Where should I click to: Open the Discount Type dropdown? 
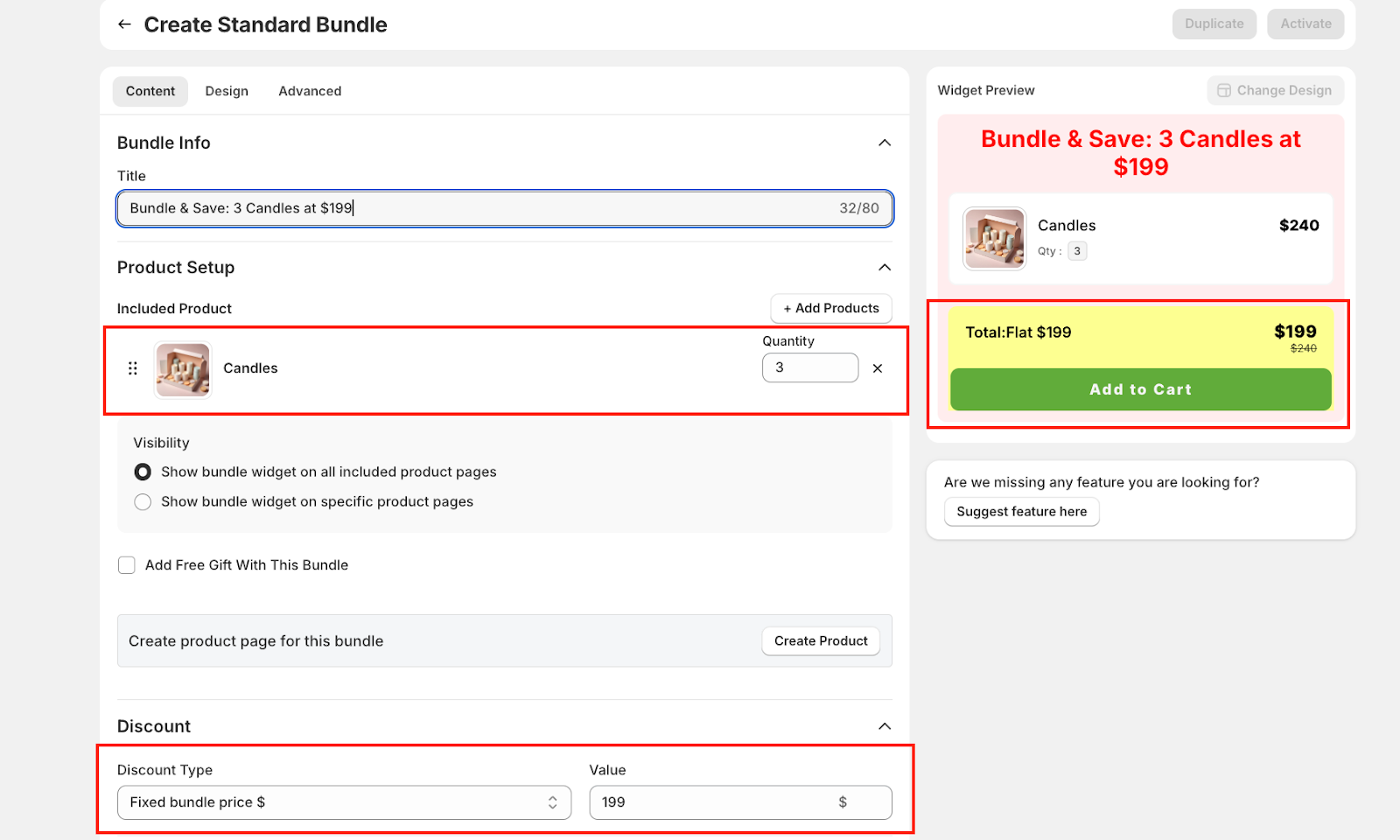point(344,802)
